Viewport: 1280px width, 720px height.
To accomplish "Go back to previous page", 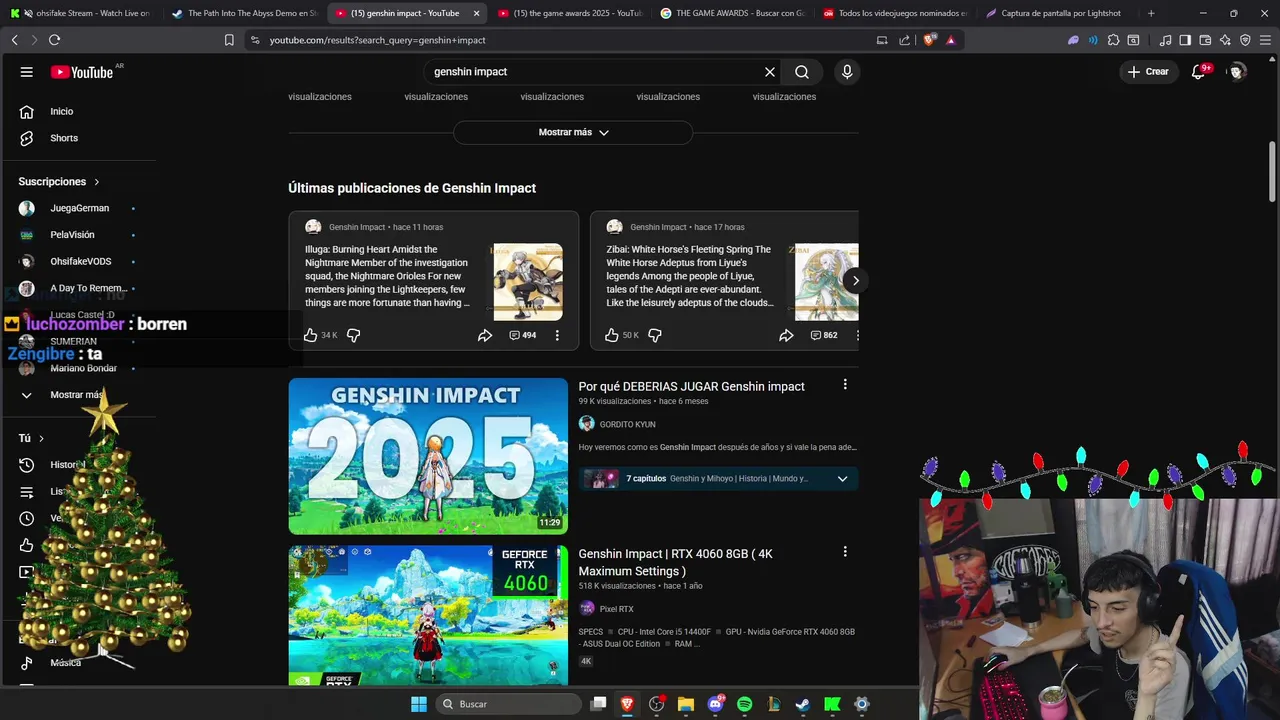I will [x=14, y=40].
